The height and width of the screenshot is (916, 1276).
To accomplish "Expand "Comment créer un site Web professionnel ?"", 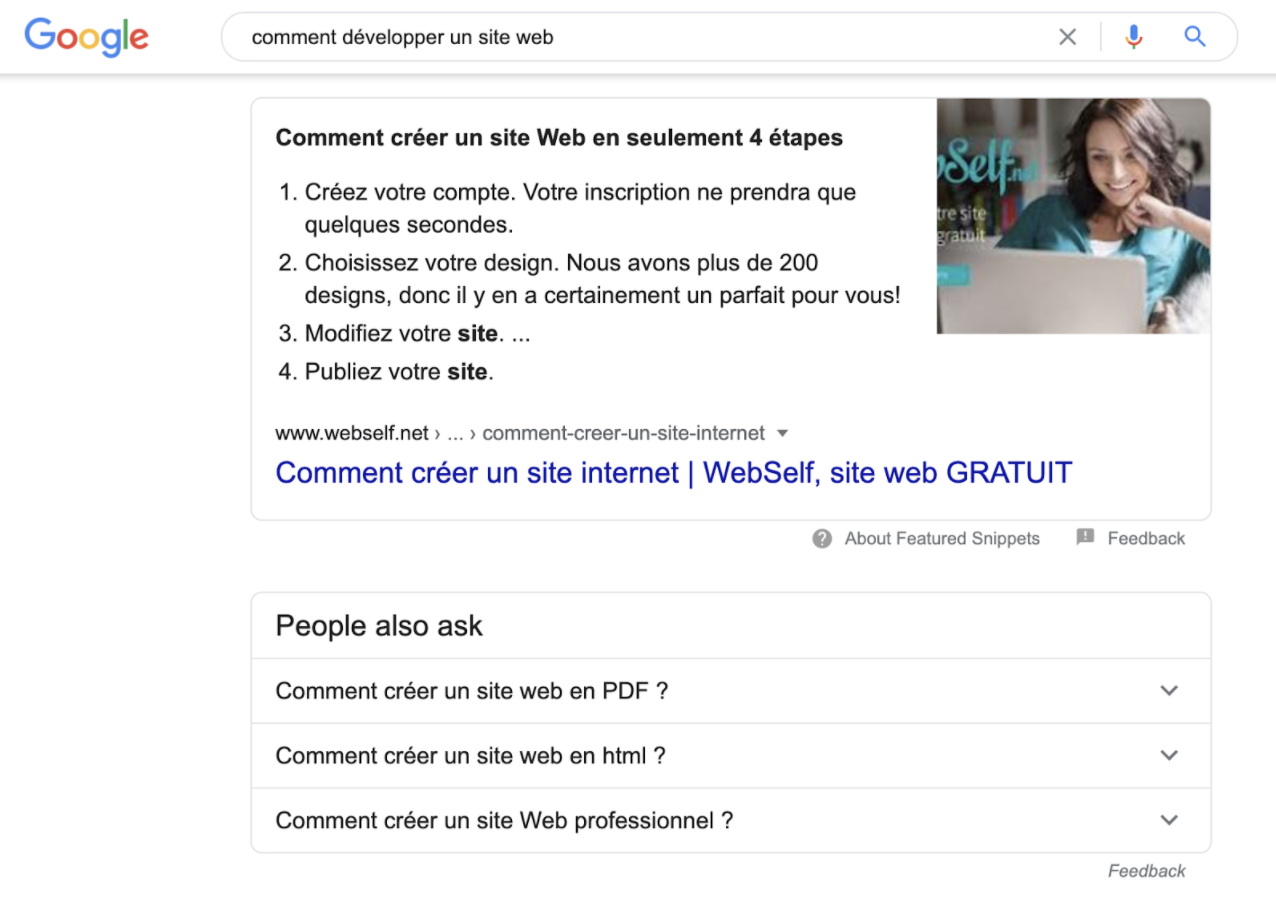I will [x=731, y=820].
